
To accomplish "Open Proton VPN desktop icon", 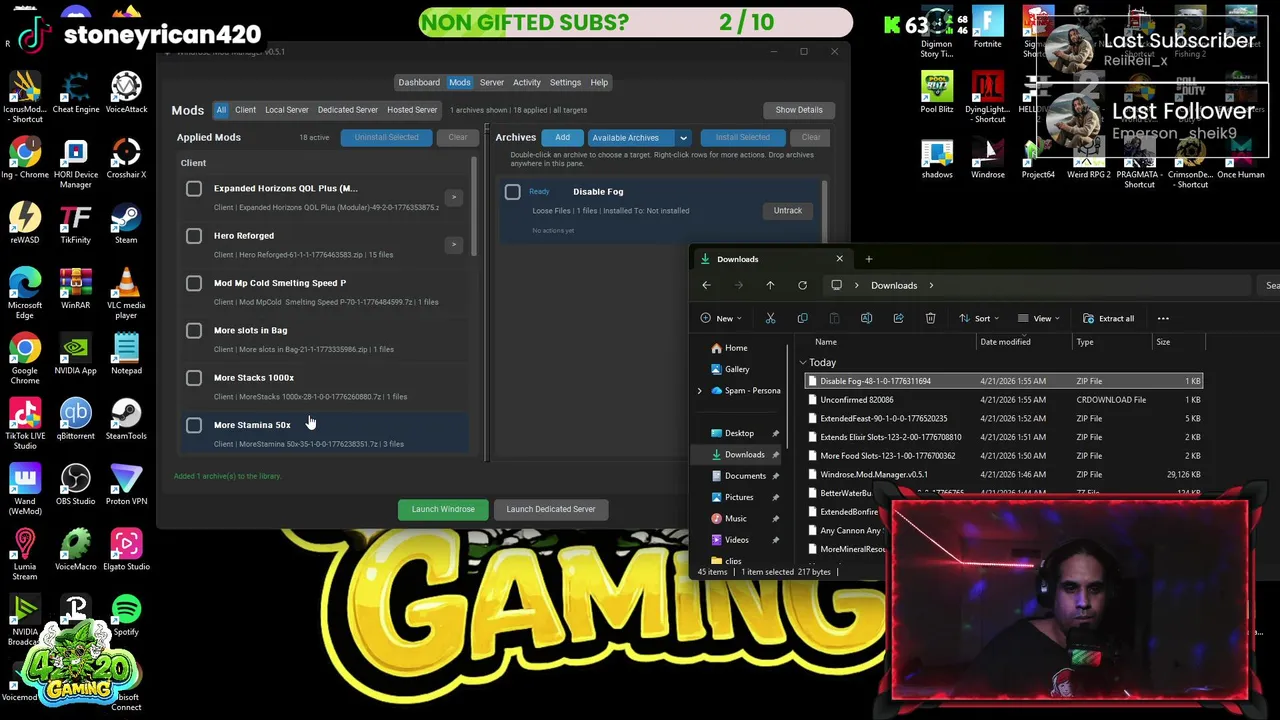I will 126,483.
